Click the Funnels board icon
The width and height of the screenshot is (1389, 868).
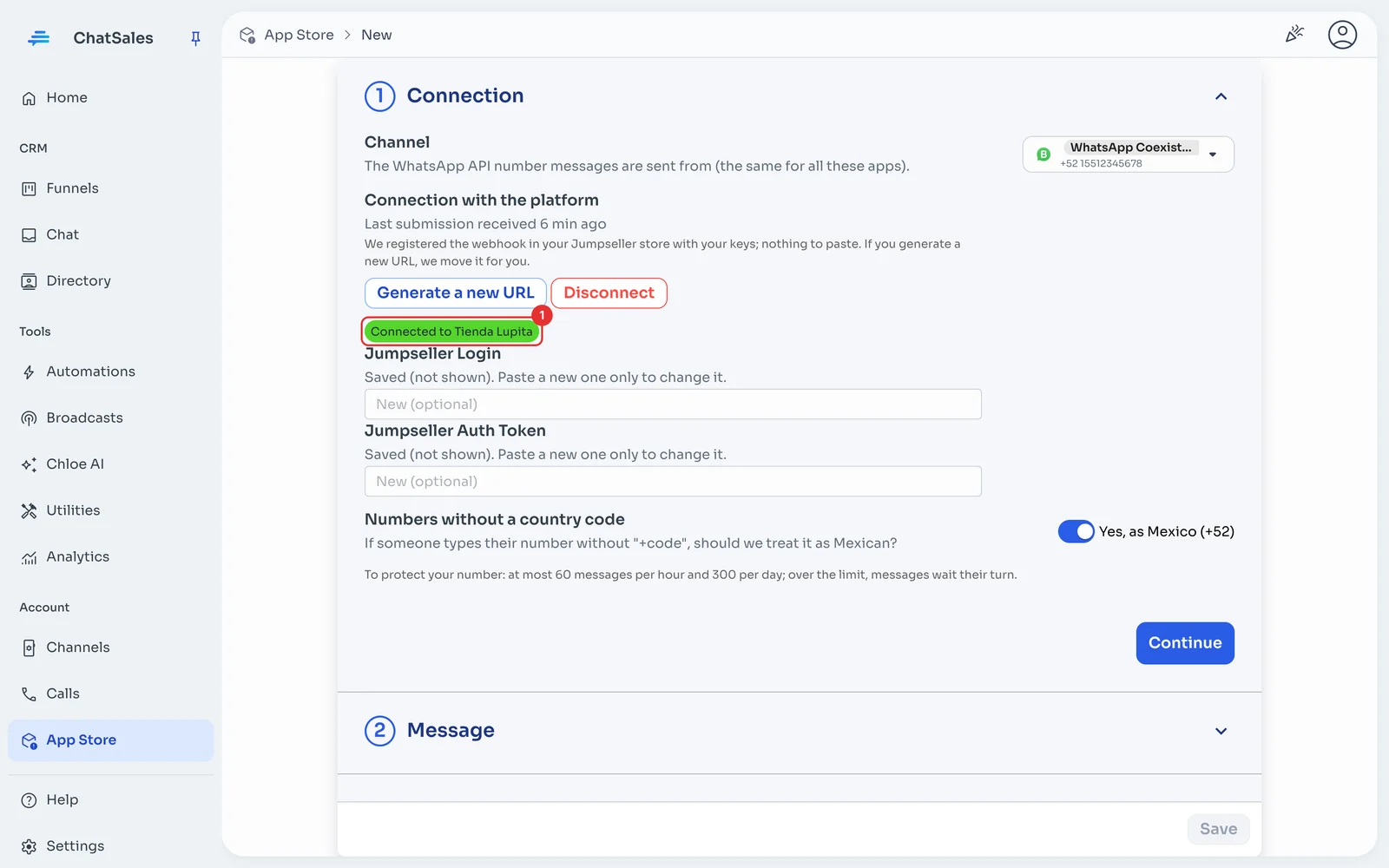[x=29, y=188]
